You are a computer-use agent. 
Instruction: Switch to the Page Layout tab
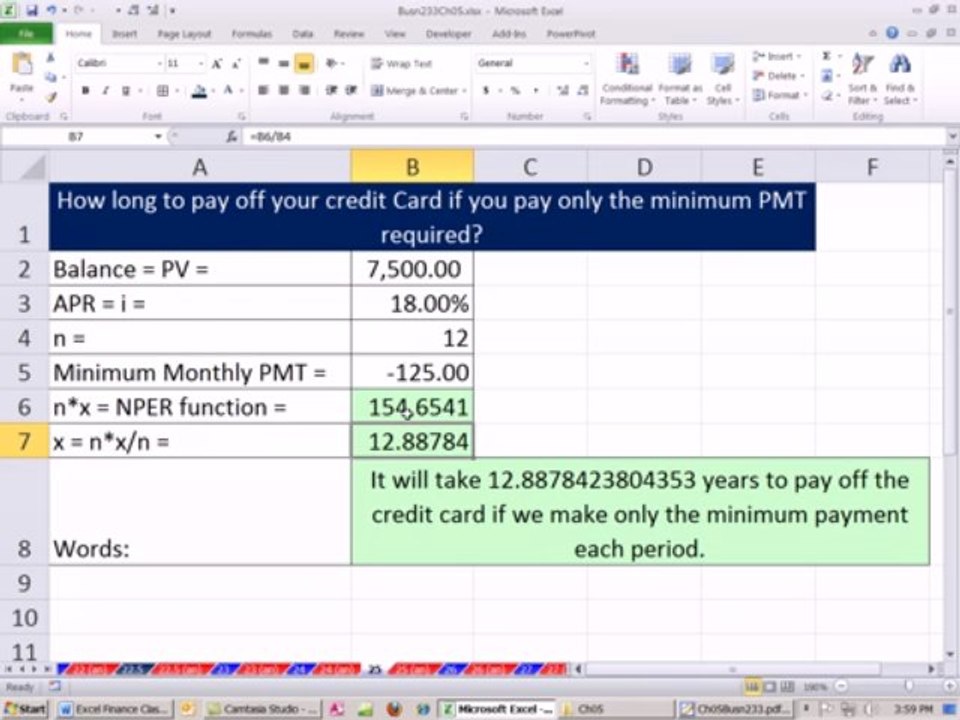coord(184,34)
